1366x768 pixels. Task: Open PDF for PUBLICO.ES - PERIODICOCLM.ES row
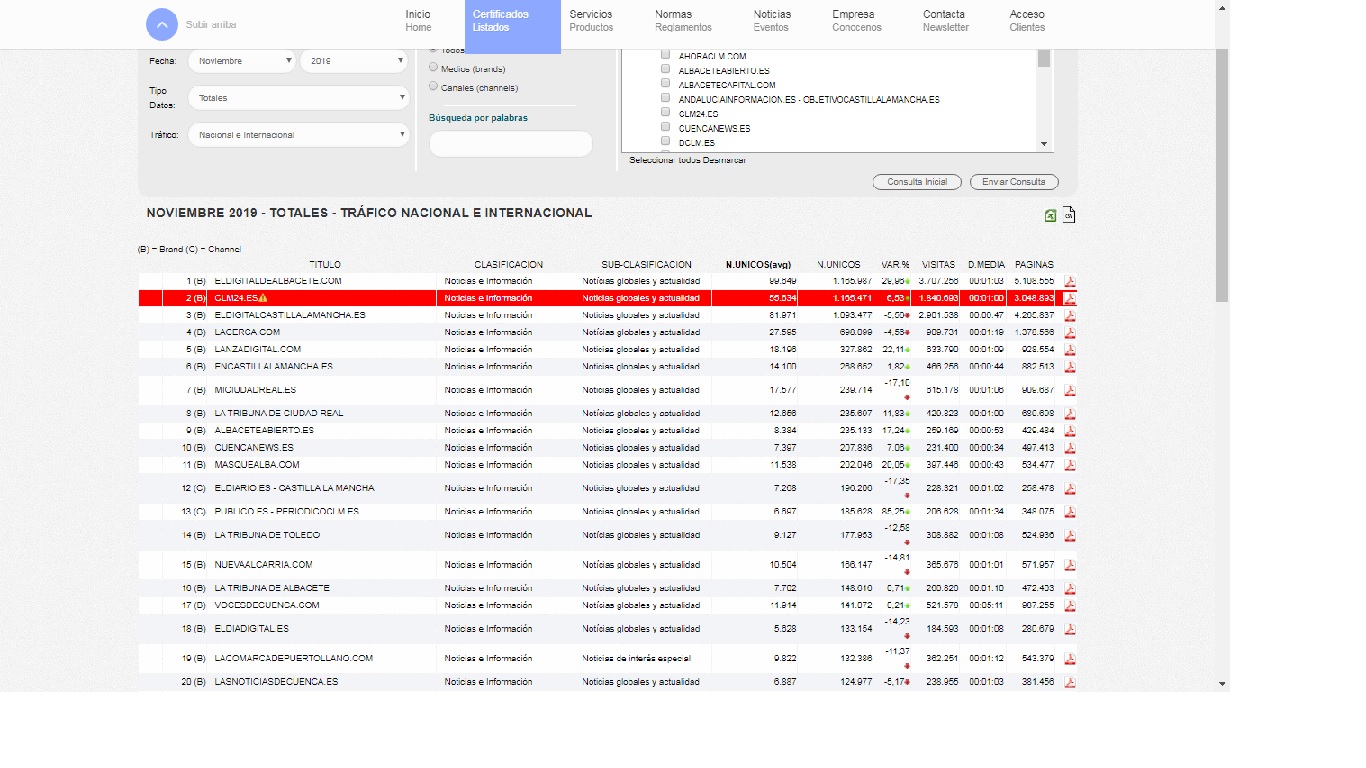coord(1069,512)
